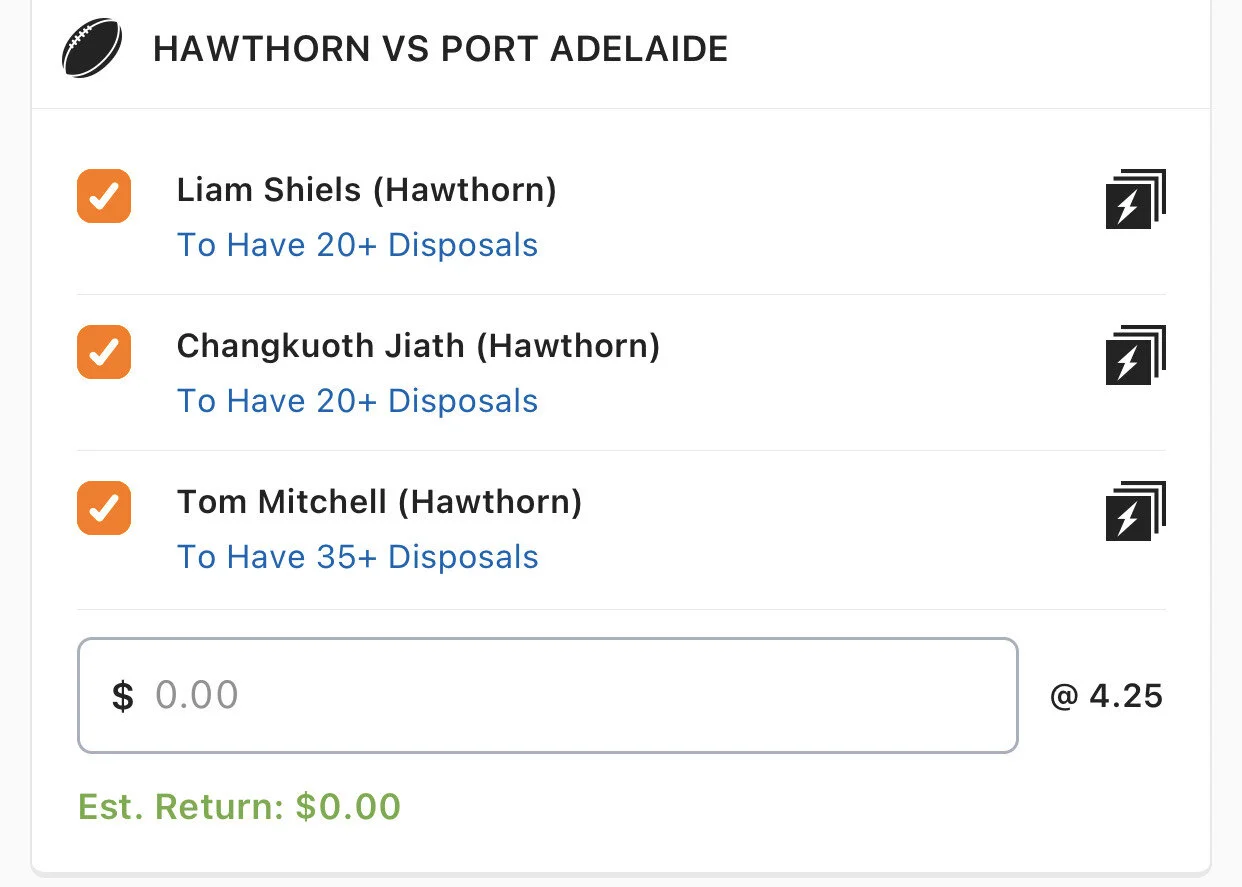The height and width of the screenshot is (887, 1242).
Task: Click the dollar sign in the stake box
Action: click(x=122, y=696)
